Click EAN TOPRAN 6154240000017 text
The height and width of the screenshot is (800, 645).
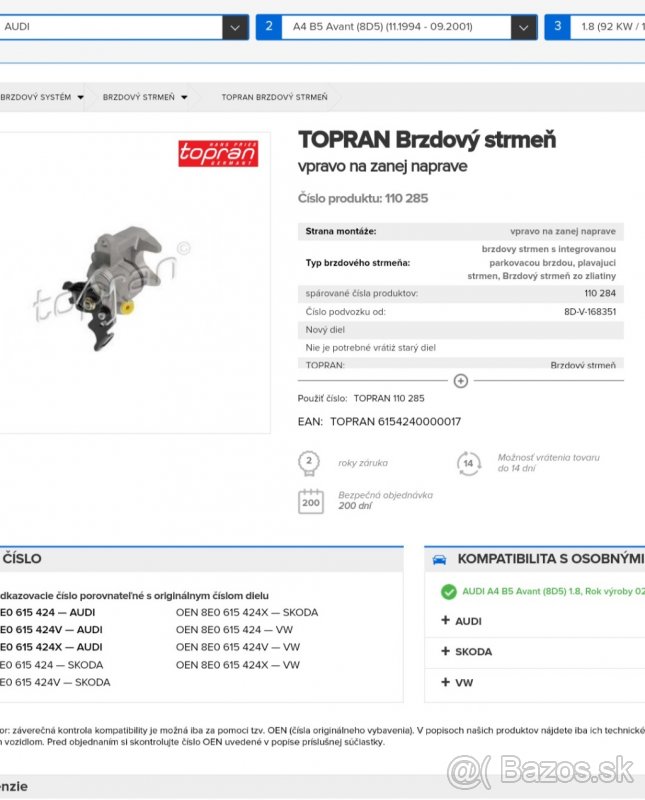click(x=379, y=422)
